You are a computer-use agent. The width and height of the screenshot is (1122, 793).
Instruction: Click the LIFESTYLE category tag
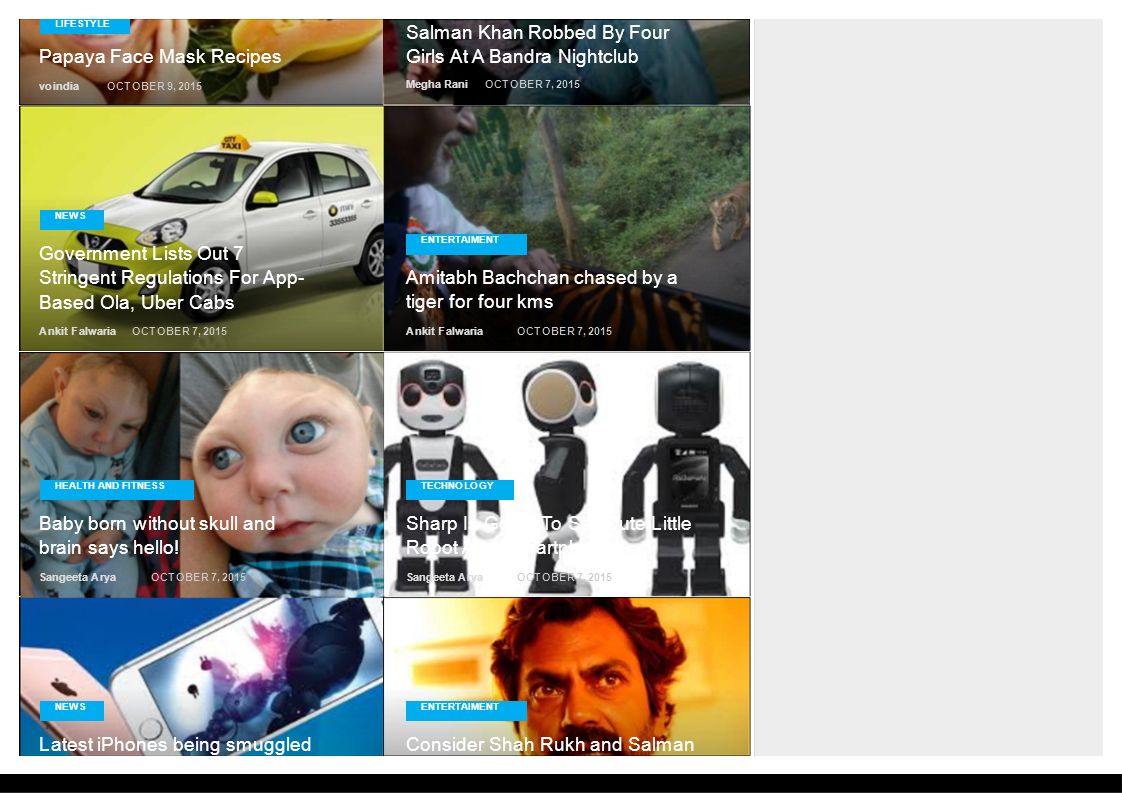tap(84, 26)
